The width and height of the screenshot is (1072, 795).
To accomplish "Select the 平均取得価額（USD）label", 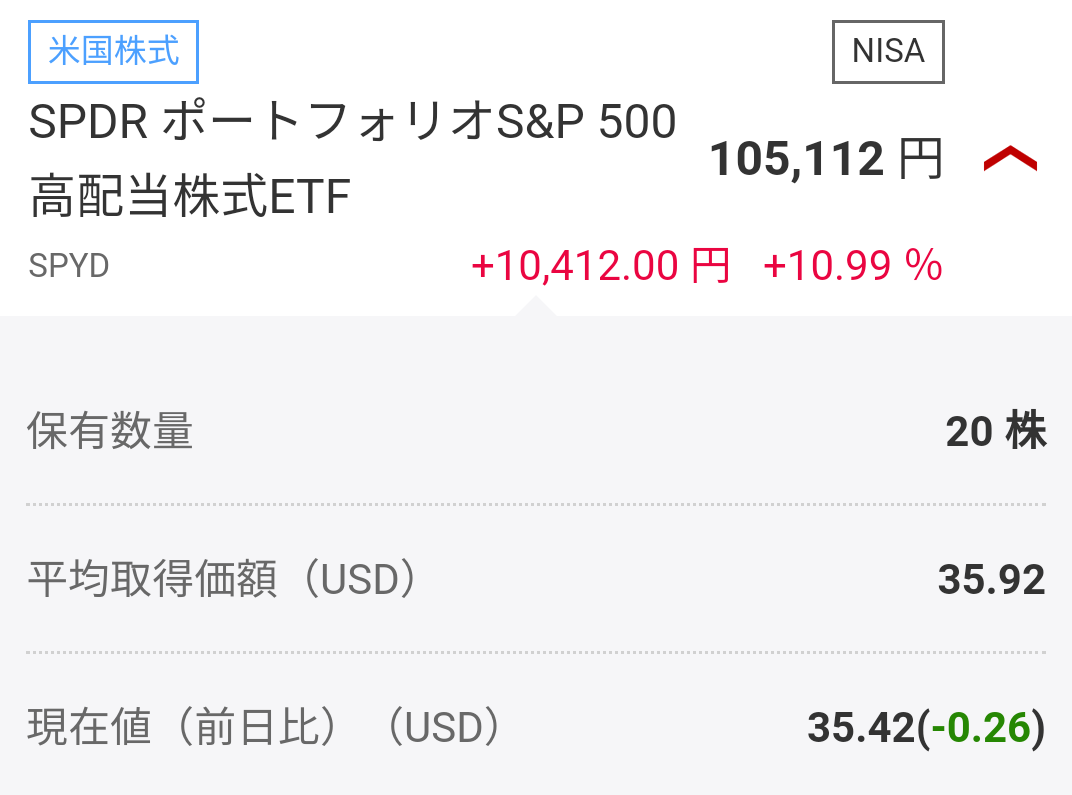I will pos(220,578).
